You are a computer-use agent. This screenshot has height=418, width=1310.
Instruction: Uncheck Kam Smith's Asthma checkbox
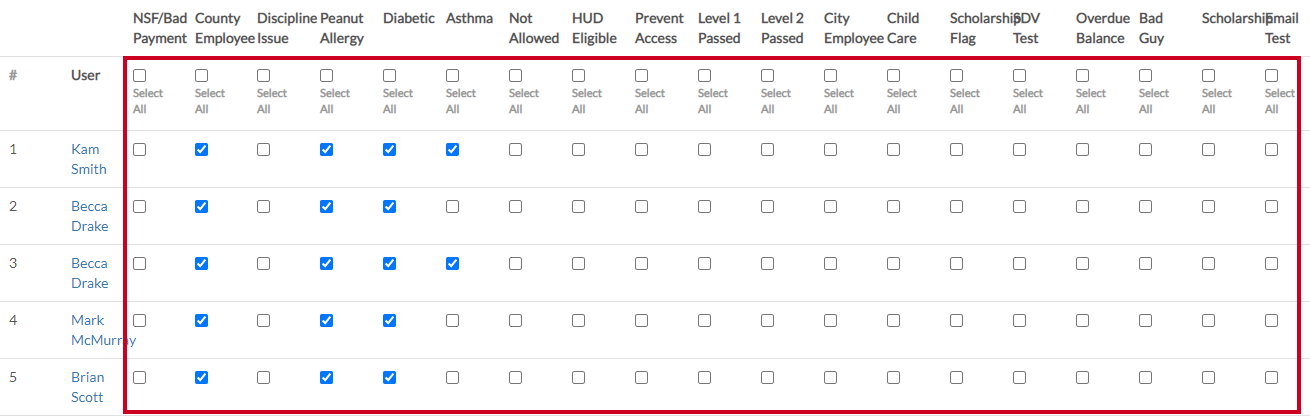click(452, 150)
